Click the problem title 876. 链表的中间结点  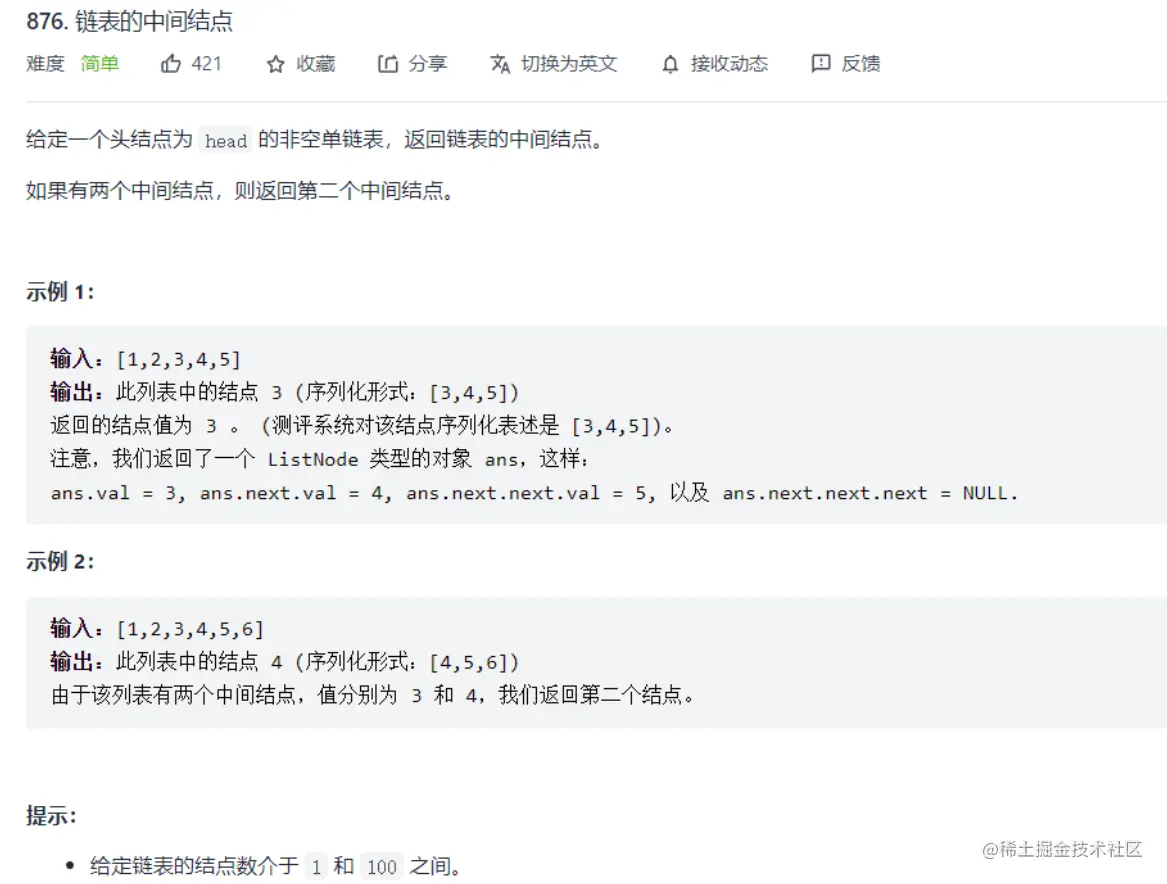click(x=130, y=21)
